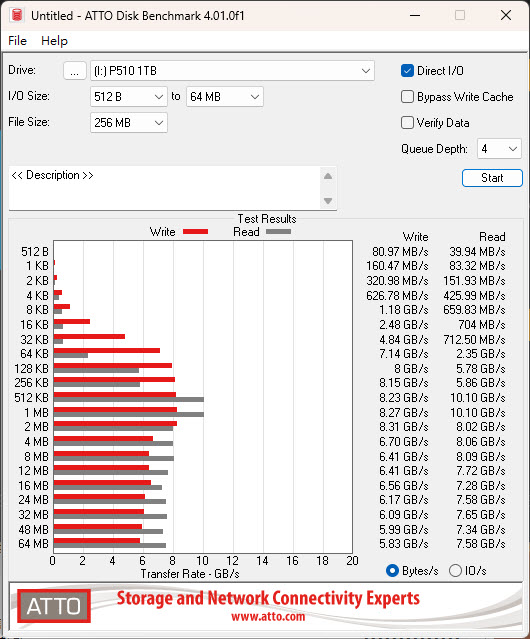The height and width of the screenshot is (639, 530).
Task: Click the 7.14 GB/s write value
Action: pos(404,354)
